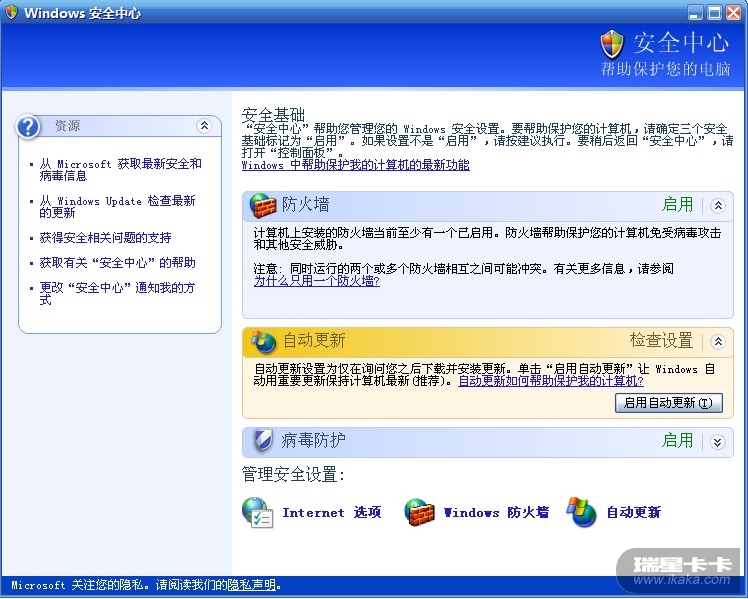Close the Windows 安全中心 window
This screenshot has width=748, height=599.
[x=734, y=12]
